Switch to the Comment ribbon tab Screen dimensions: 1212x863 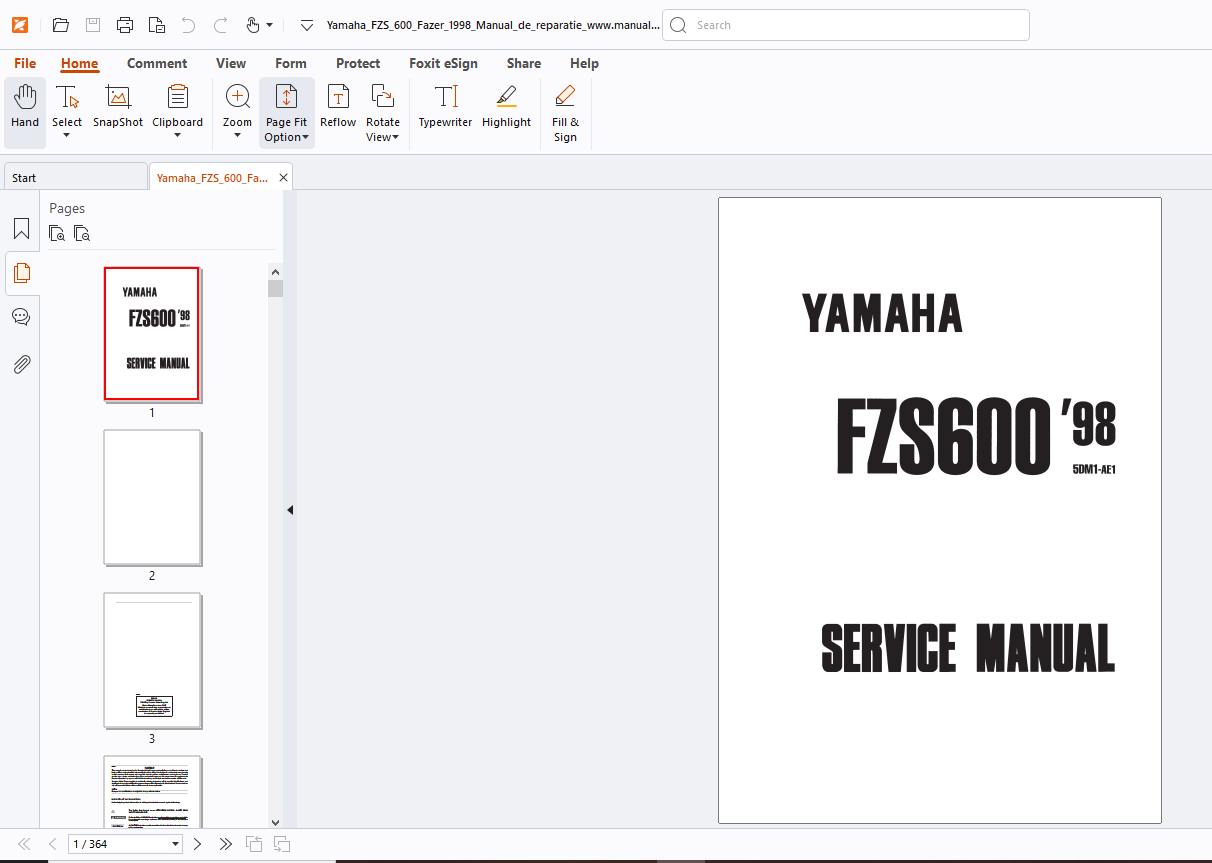[157, 63]
